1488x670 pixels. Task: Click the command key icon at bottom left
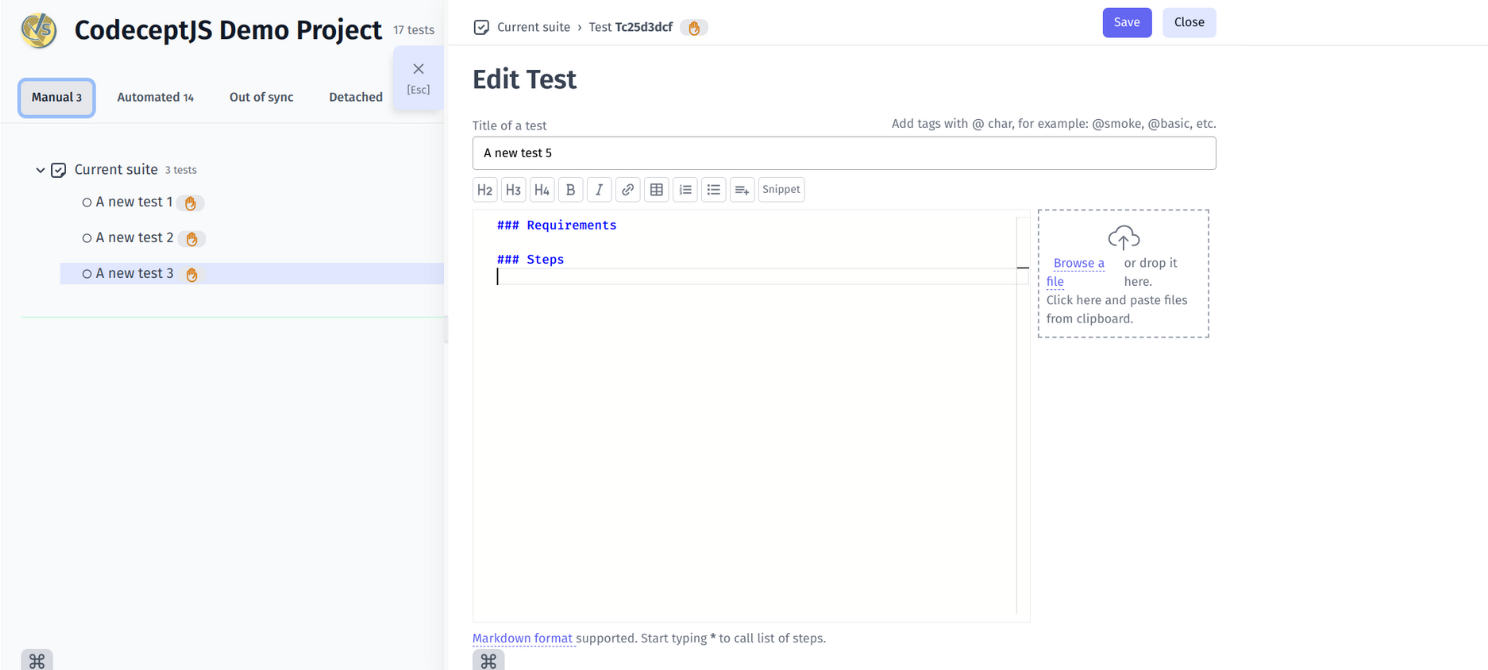37,661
